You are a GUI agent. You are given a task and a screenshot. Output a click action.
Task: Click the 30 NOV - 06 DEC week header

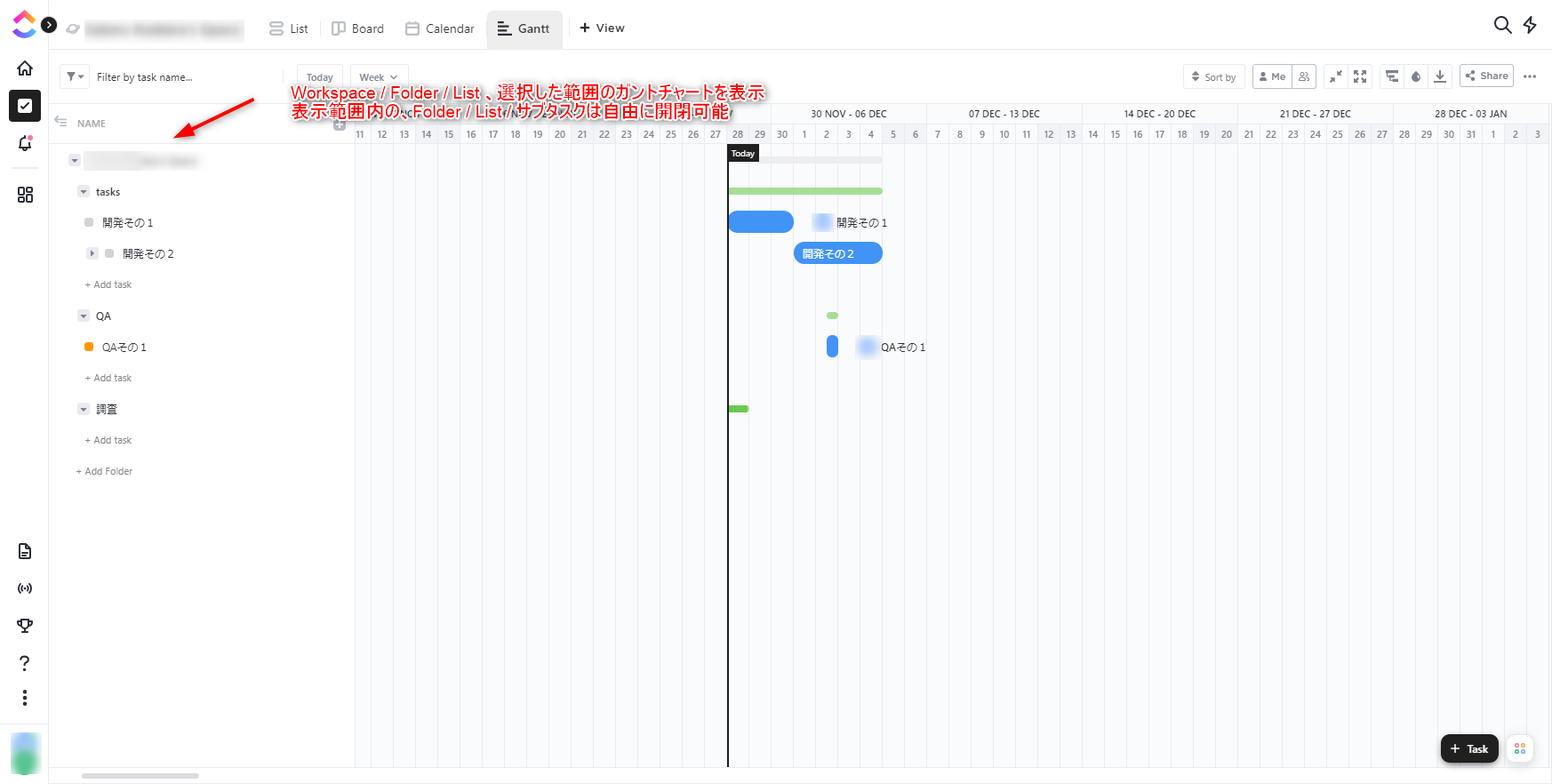coord(849,114)
